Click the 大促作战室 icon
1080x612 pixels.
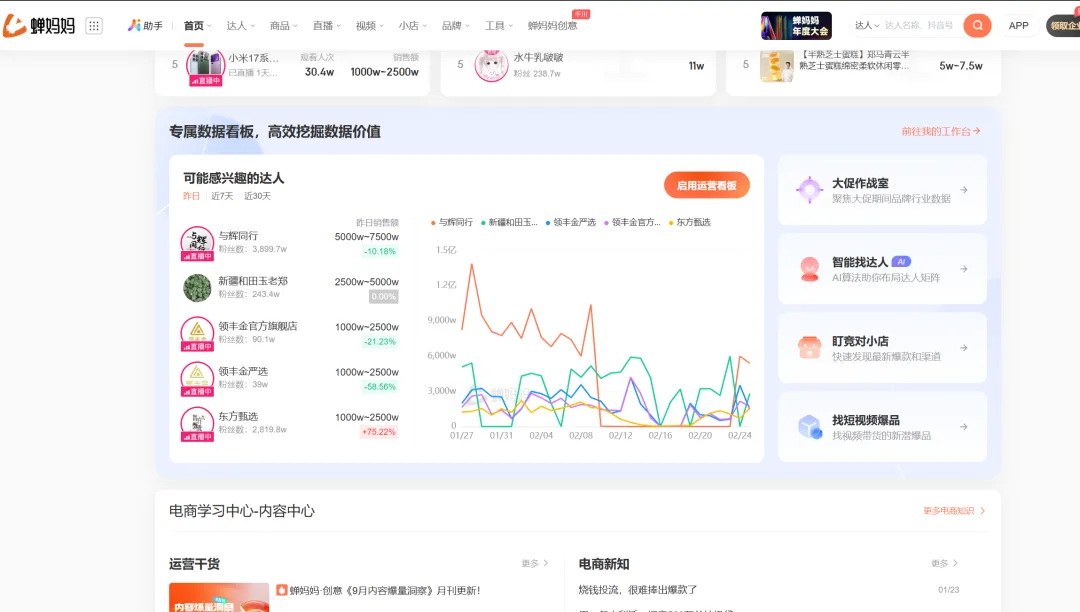[x=809, y=189]
